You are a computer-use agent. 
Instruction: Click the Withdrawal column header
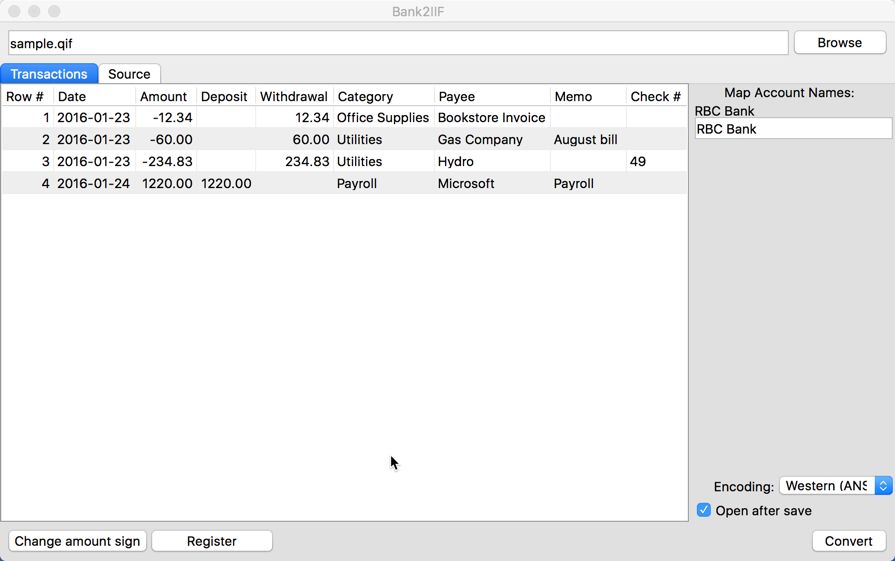[294, 96]
